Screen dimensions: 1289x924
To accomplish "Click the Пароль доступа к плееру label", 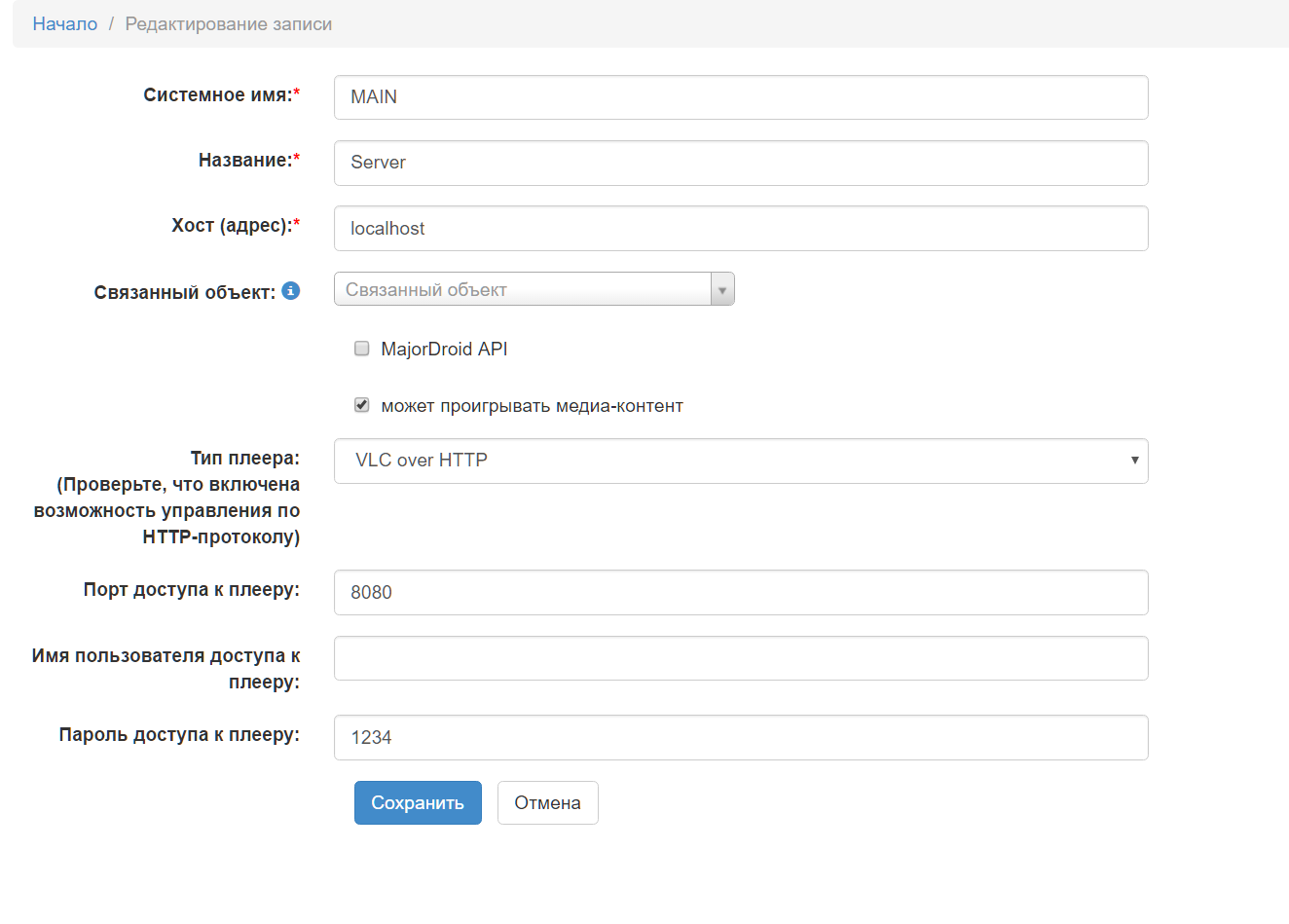I will [x=179, y=735].
